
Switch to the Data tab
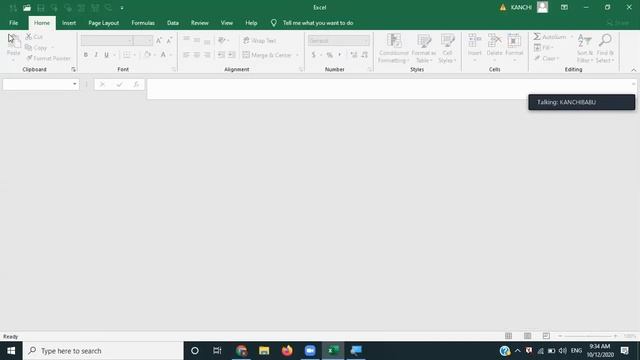[173, 23]
